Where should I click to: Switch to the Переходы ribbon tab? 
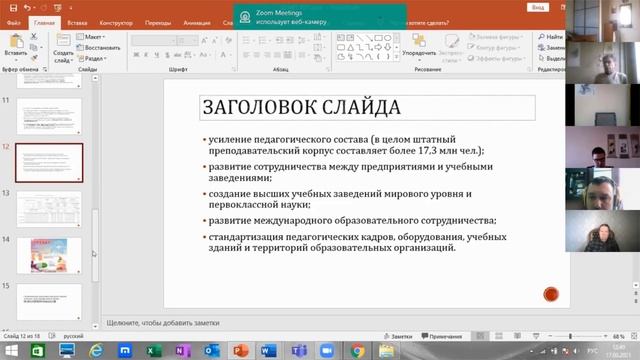click(x=158, y=23)
